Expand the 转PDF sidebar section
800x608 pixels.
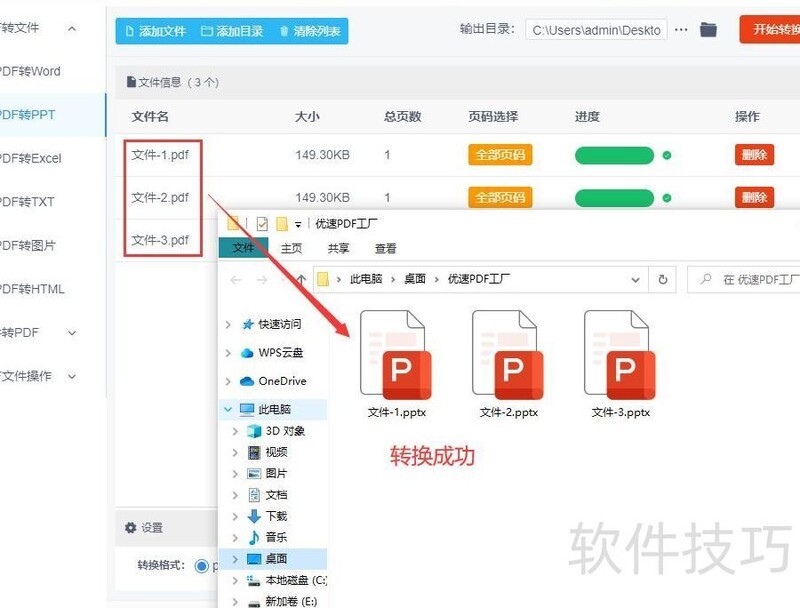coord(71,332)
